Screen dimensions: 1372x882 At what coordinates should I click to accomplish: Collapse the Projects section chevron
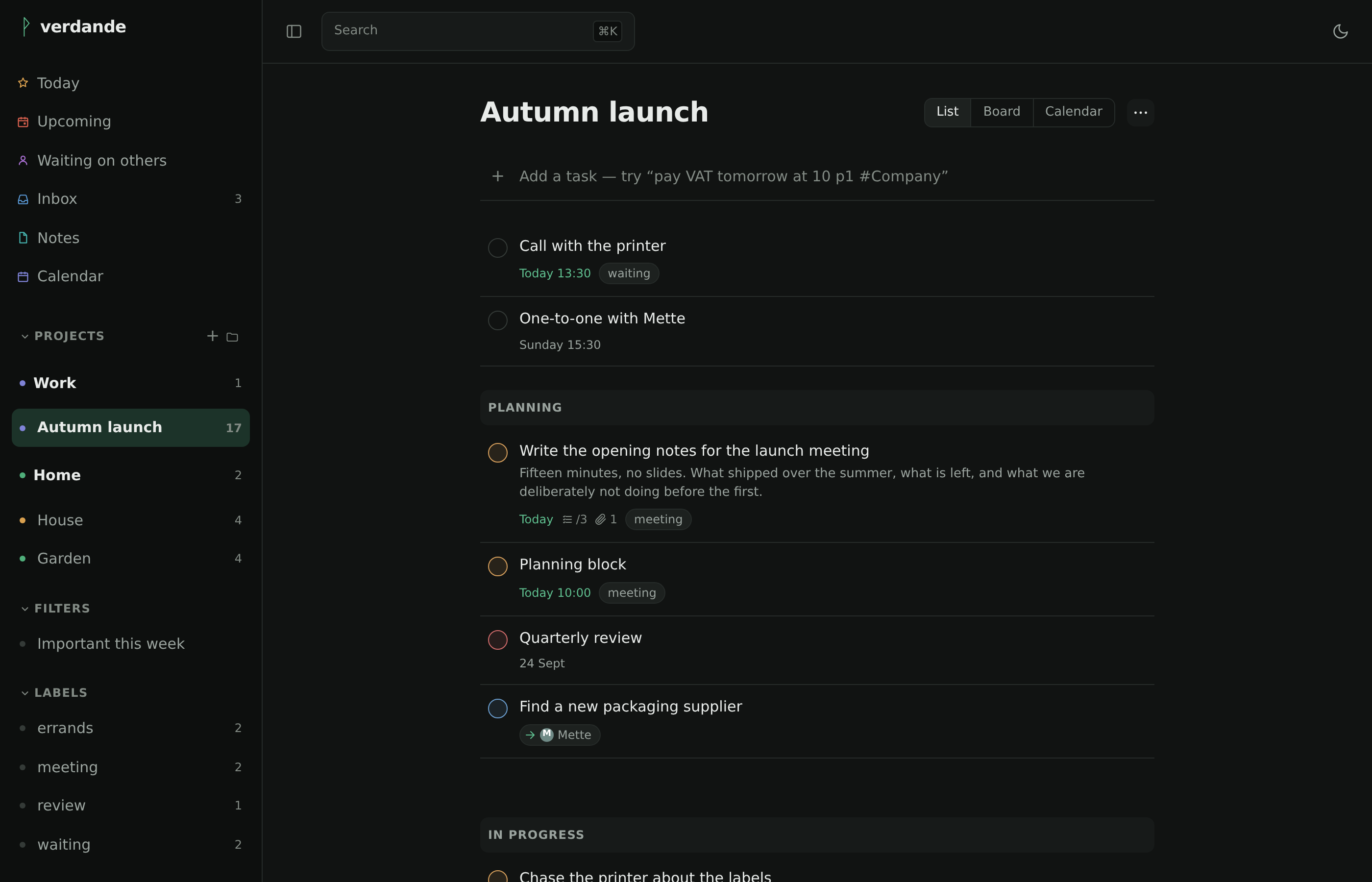[x=24, y=336]
